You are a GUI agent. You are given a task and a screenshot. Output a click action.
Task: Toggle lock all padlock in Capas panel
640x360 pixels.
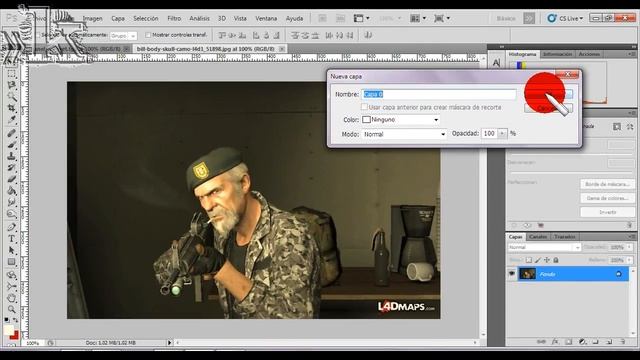click(556, 260)
